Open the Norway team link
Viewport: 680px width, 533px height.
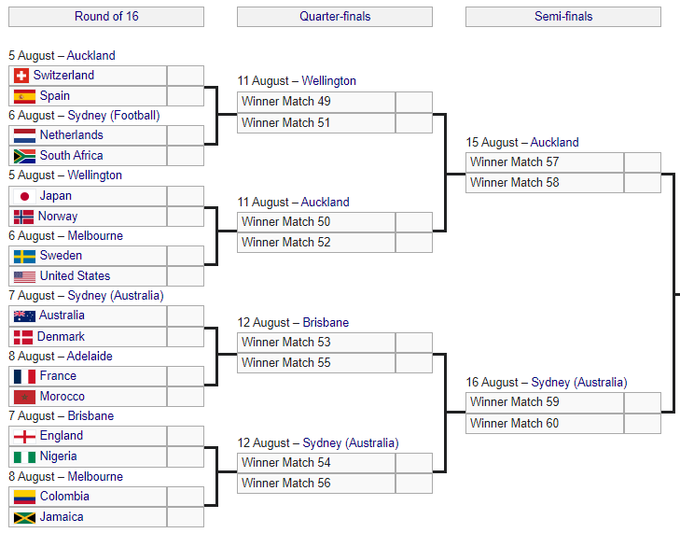[57, 216]
